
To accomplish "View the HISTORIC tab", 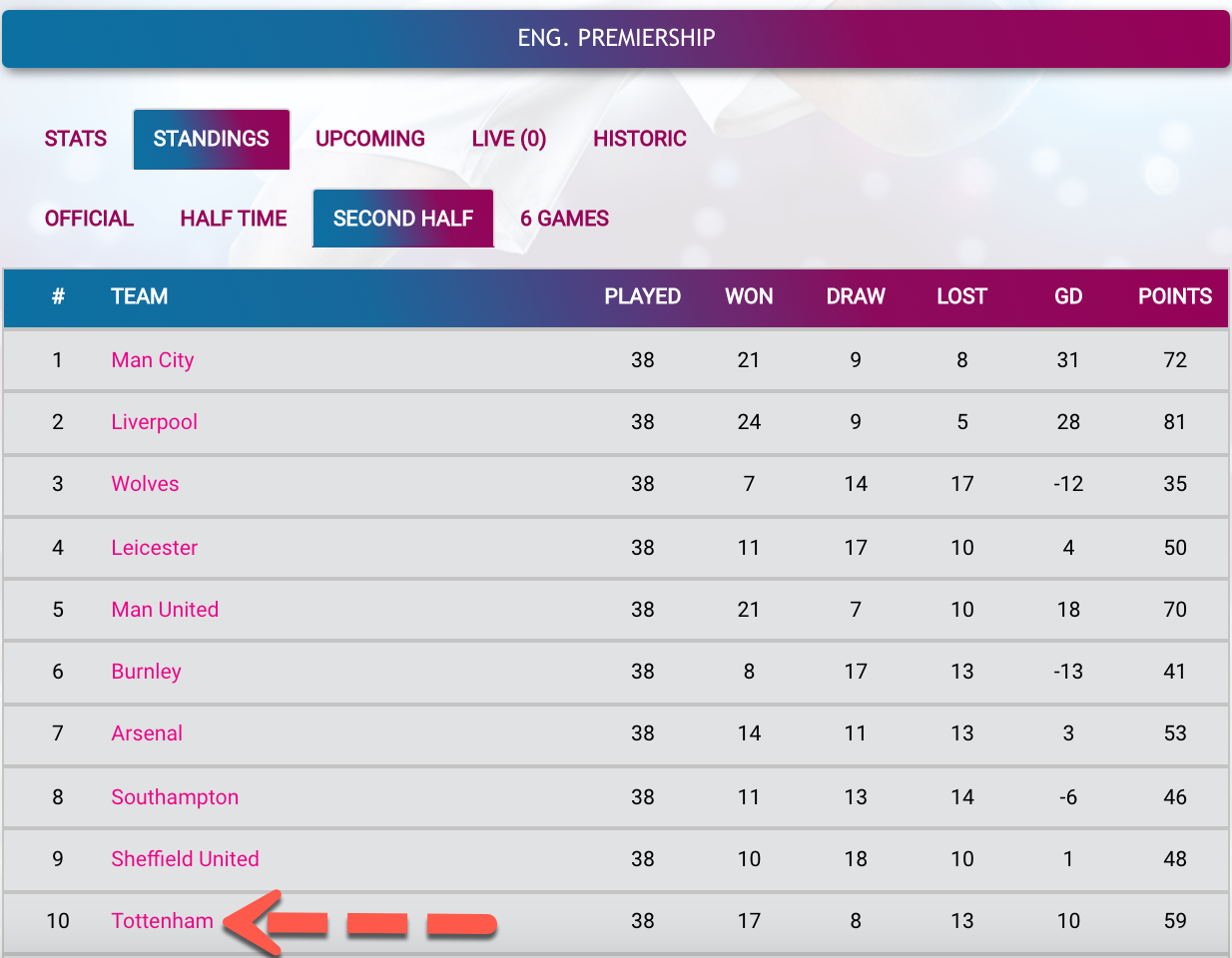I will point(640,139).
